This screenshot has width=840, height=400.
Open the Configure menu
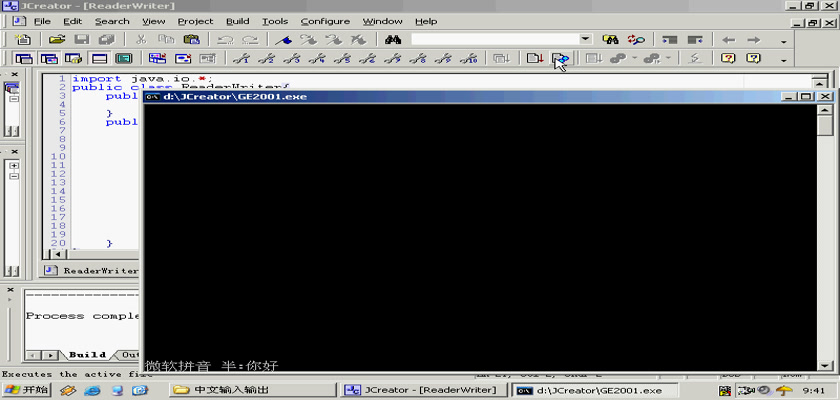tap(325, 21)
